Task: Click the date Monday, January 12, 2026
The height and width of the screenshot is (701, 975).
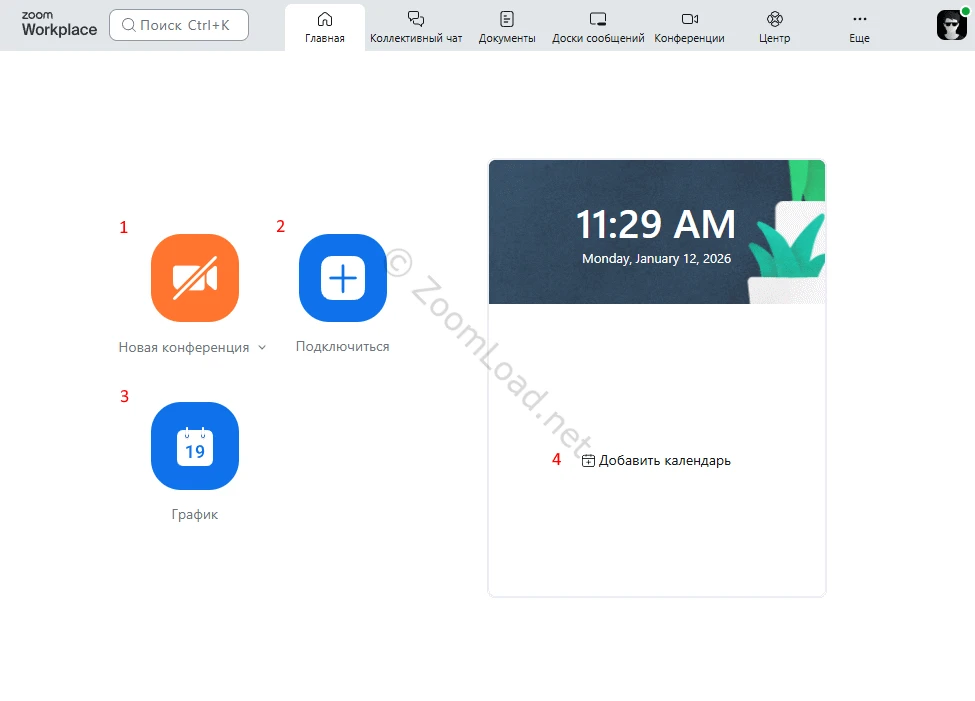Action: coord(656,259)
